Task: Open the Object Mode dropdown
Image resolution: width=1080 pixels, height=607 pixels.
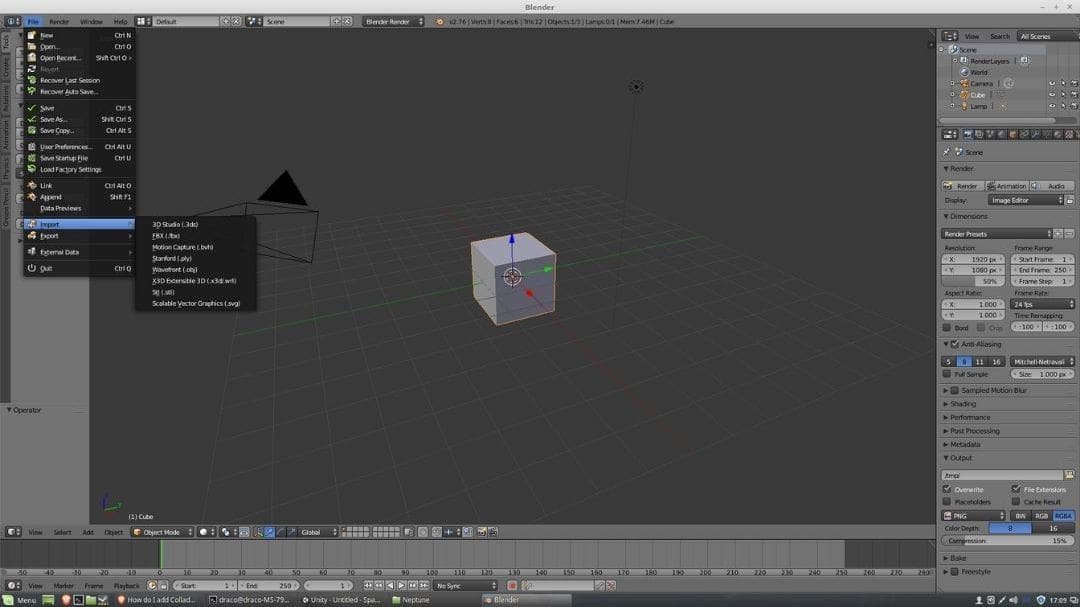Action: [162, 532]
